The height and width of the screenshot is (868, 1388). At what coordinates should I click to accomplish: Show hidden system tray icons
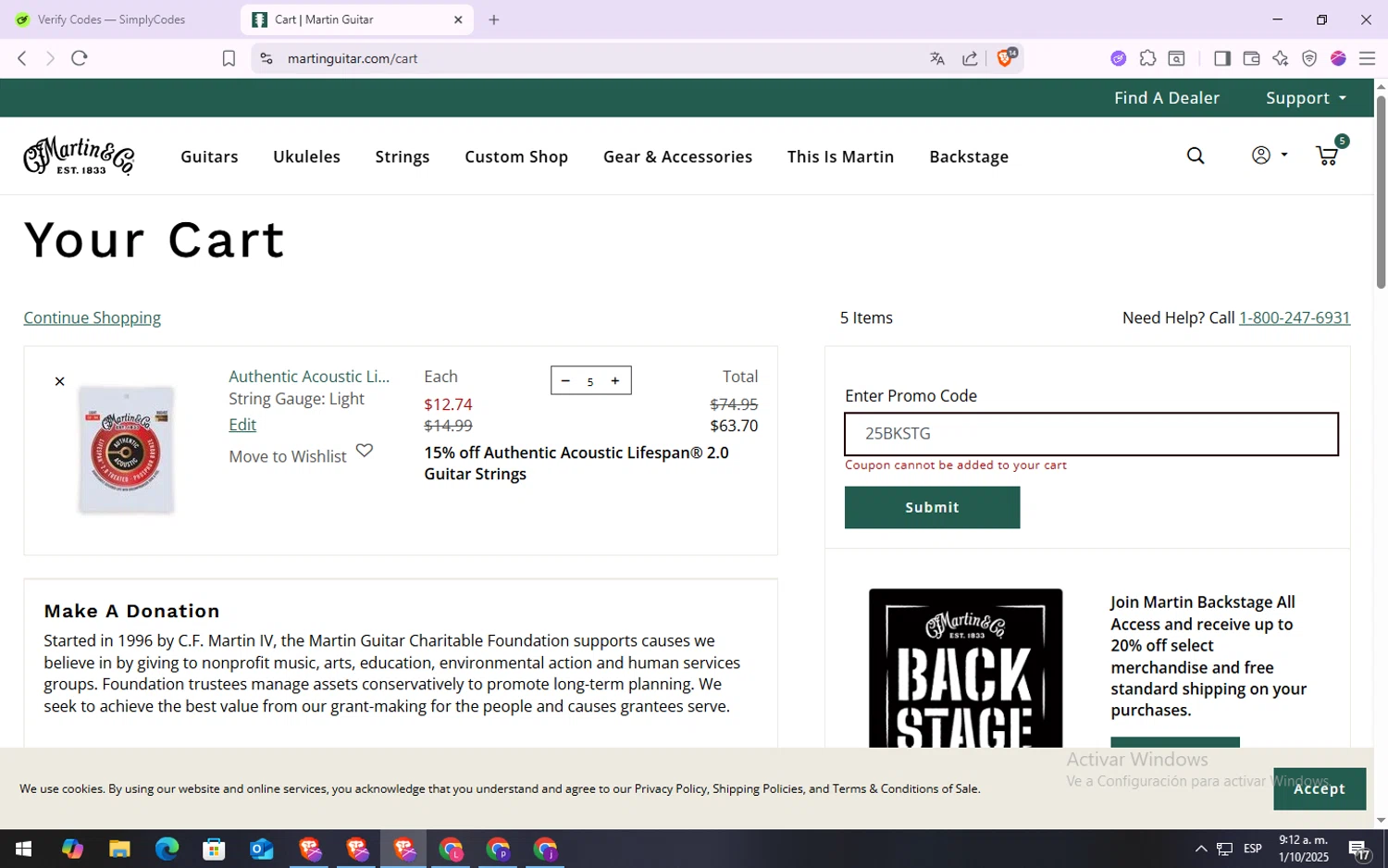1200,849
